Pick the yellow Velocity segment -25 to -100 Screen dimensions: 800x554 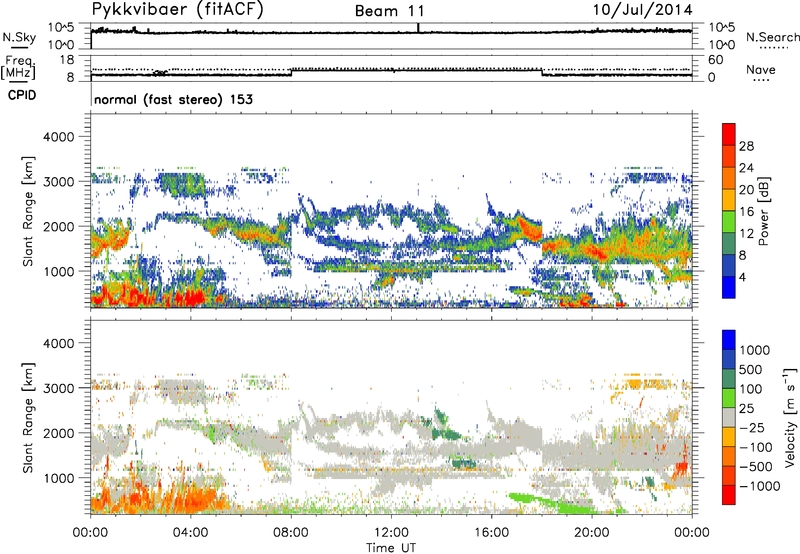tap(729, 437)
